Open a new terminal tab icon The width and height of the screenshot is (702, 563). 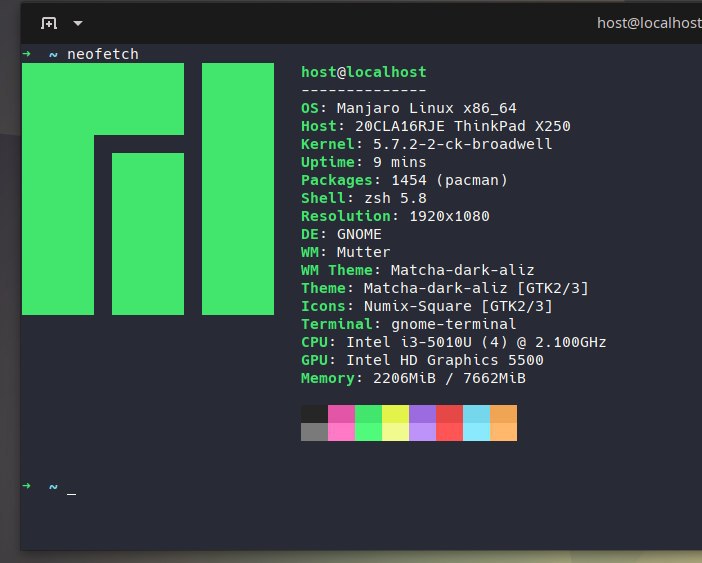click(49, 23)
